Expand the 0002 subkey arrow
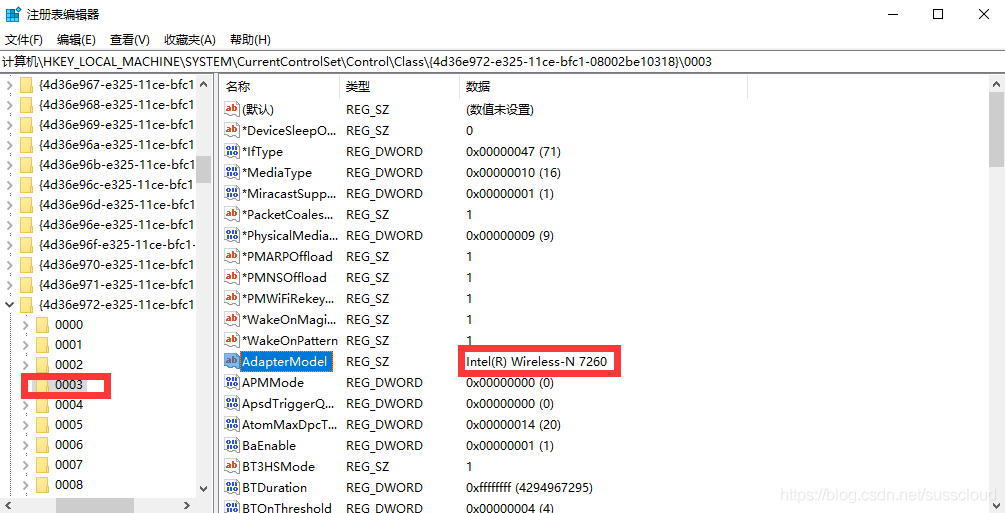The width and height of the screenshot is (1005, 513). (26, 365)
